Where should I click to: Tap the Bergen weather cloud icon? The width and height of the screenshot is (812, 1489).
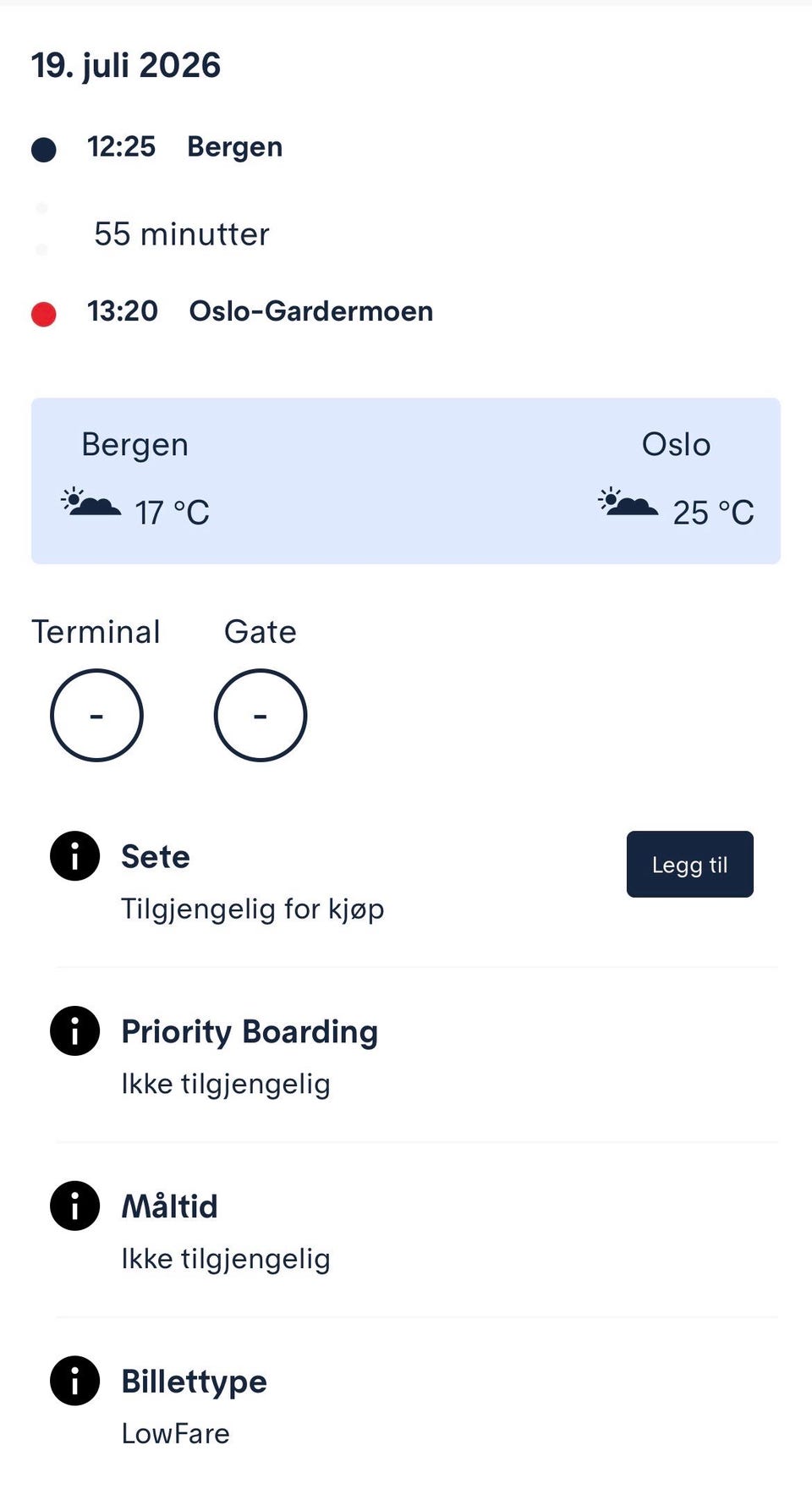[91, 503]
